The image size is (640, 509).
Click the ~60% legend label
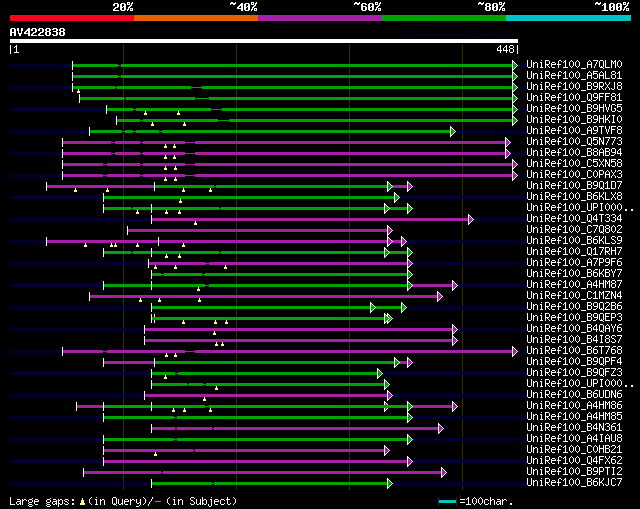tap(367, 7)
